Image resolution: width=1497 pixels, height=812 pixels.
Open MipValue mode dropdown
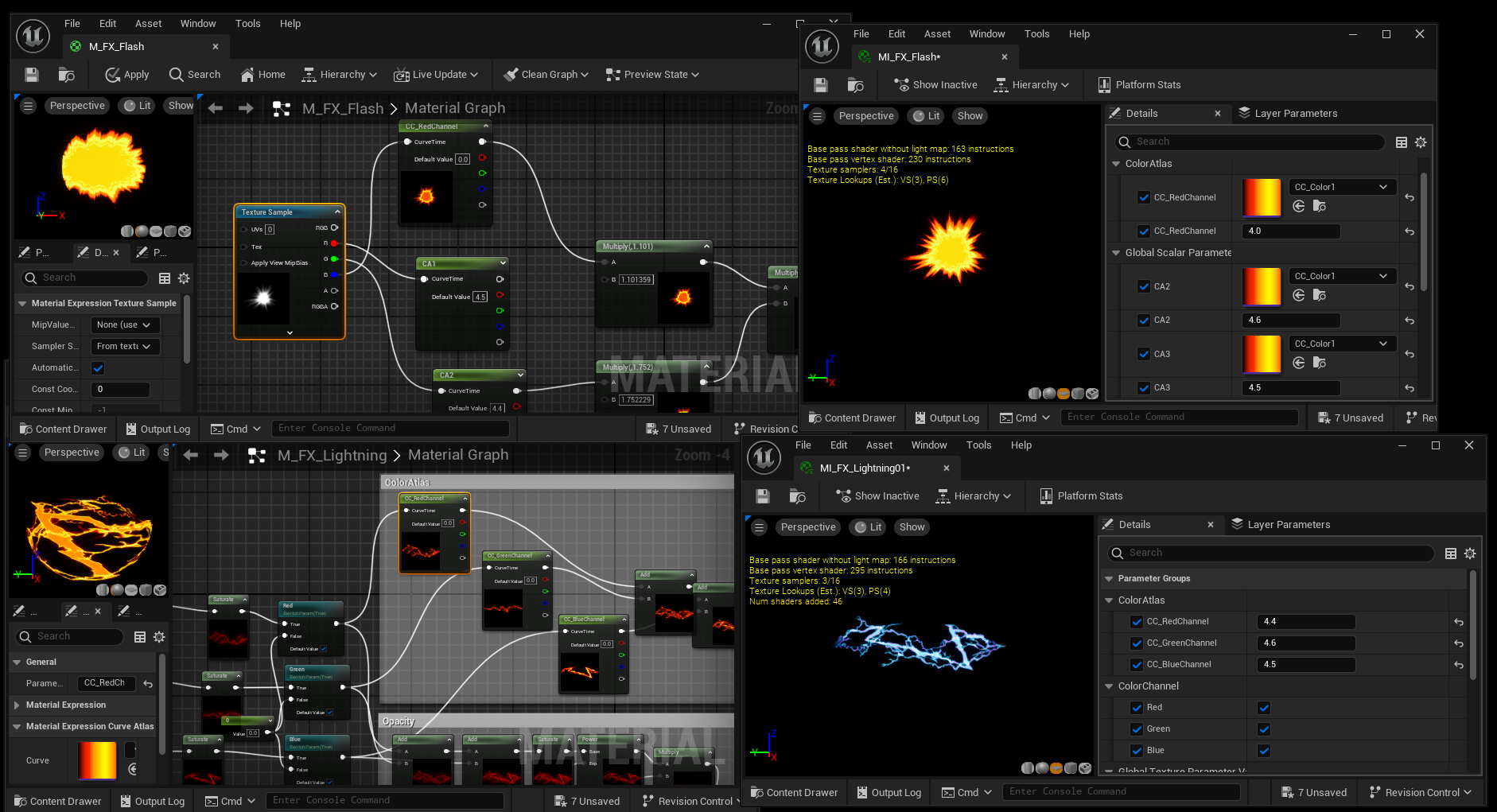125,325
